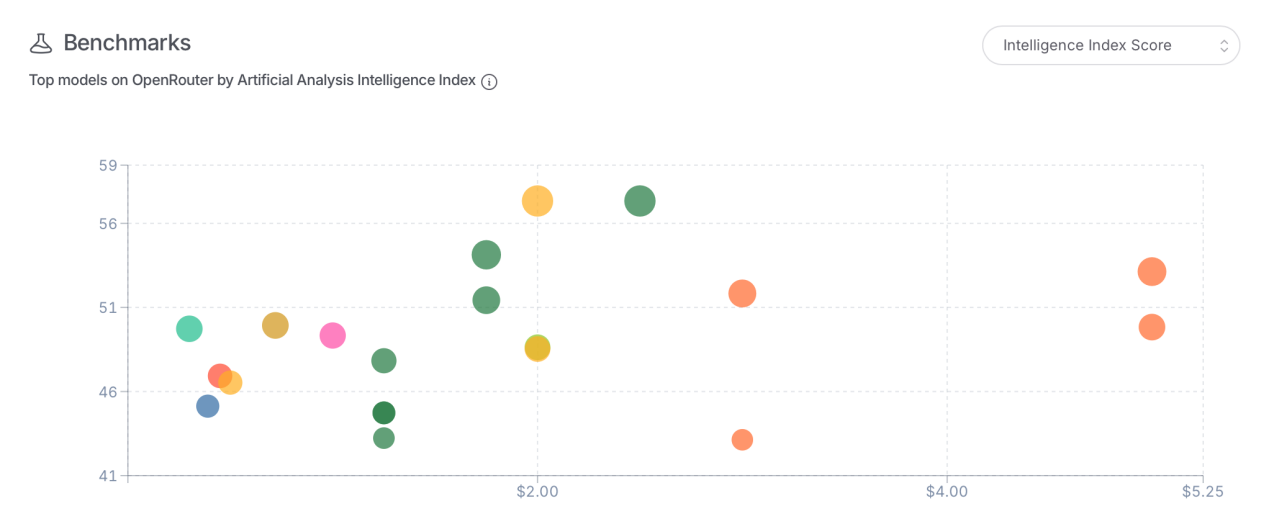This screenshot has width=1269, height=529.
Task: Click the green point just above 51 line
Action: 486,300
